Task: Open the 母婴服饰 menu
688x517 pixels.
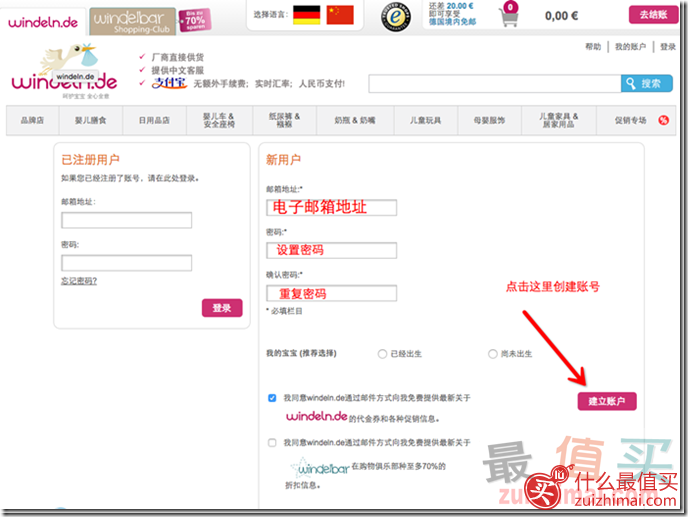Action: click(489, 120)
